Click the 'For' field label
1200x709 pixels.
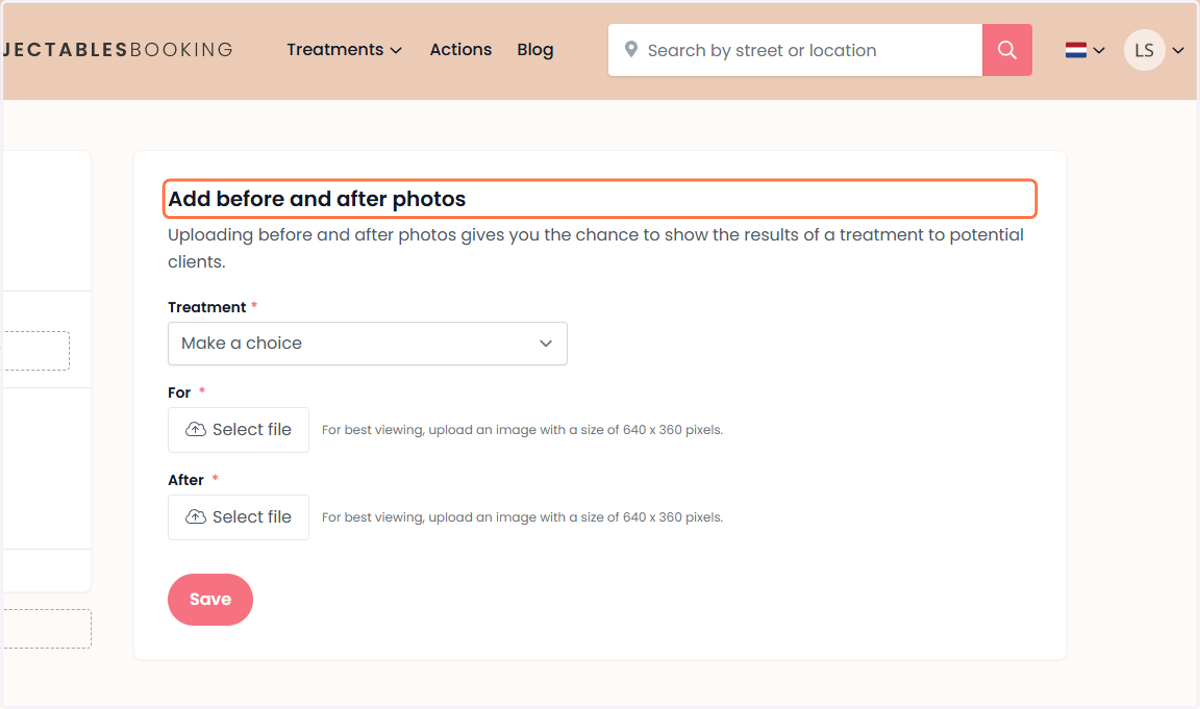pos(179,393)
